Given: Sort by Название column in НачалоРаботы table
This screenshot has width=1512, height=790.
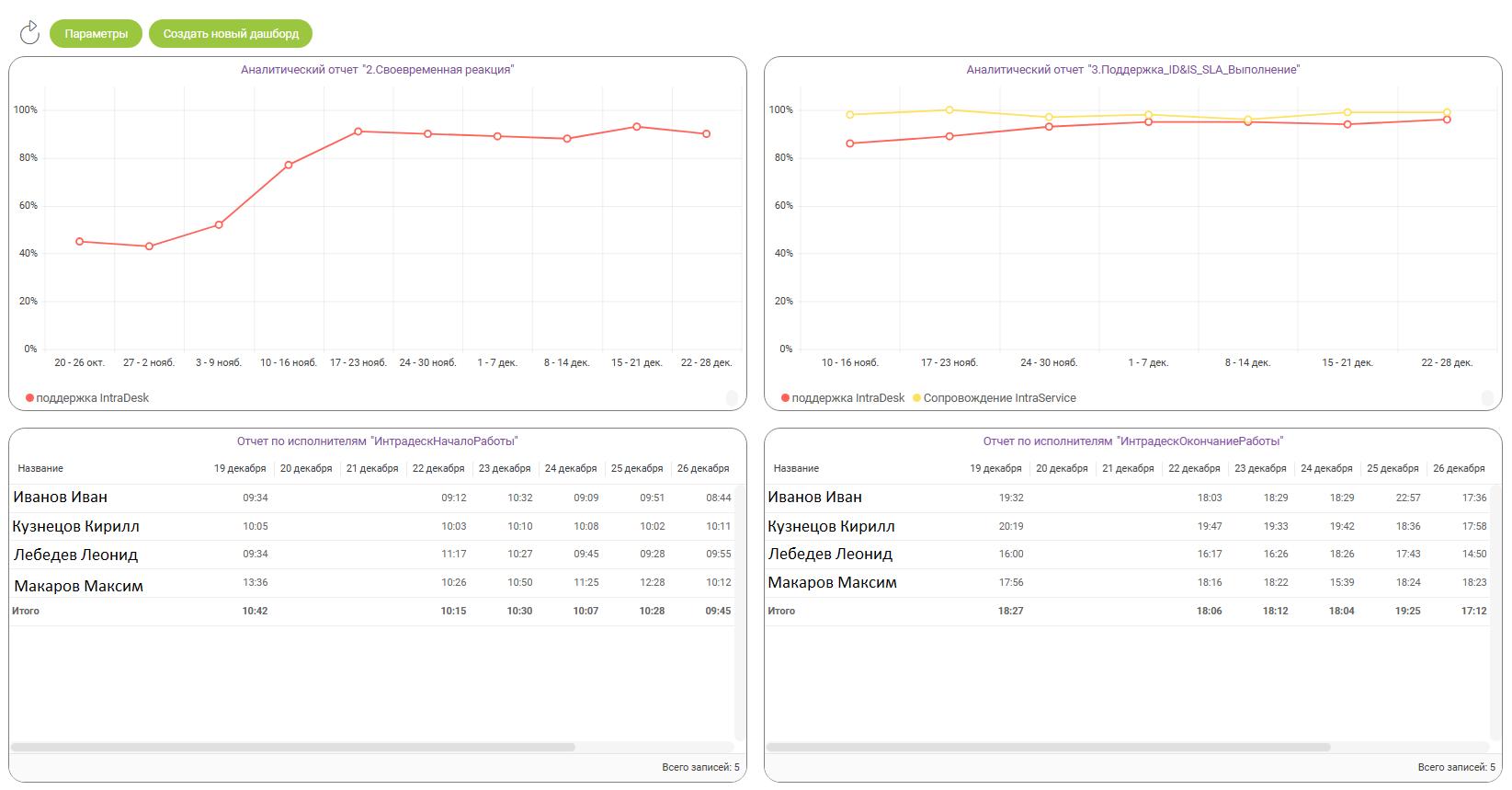Looking at the screenshot, I should [x=40, y=468].
